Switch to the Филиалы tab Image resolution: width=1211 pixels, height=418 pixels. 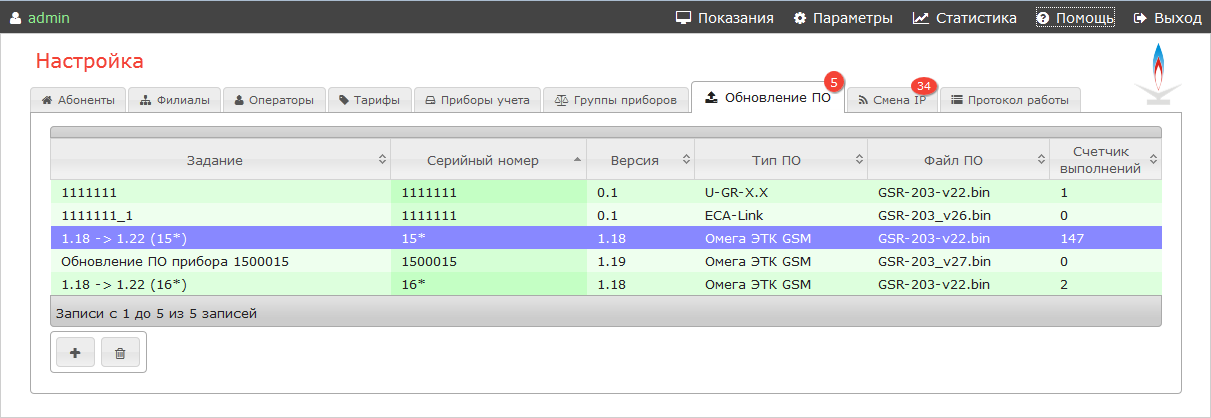tap(175, 100)
